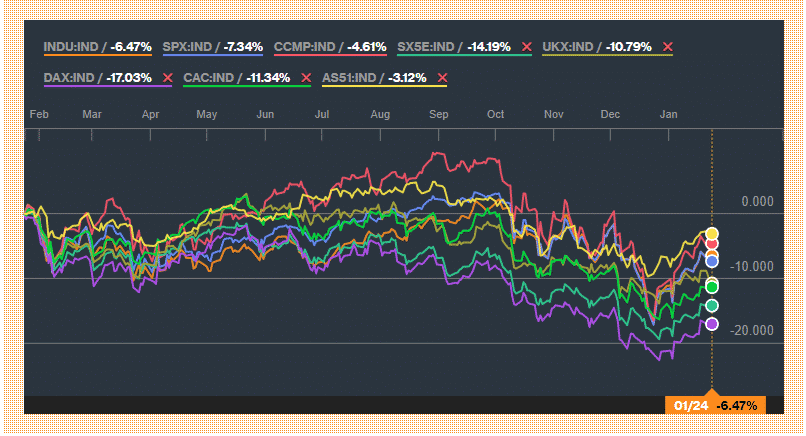Click the teal SX5E endpoint marker

coord(712,306)
